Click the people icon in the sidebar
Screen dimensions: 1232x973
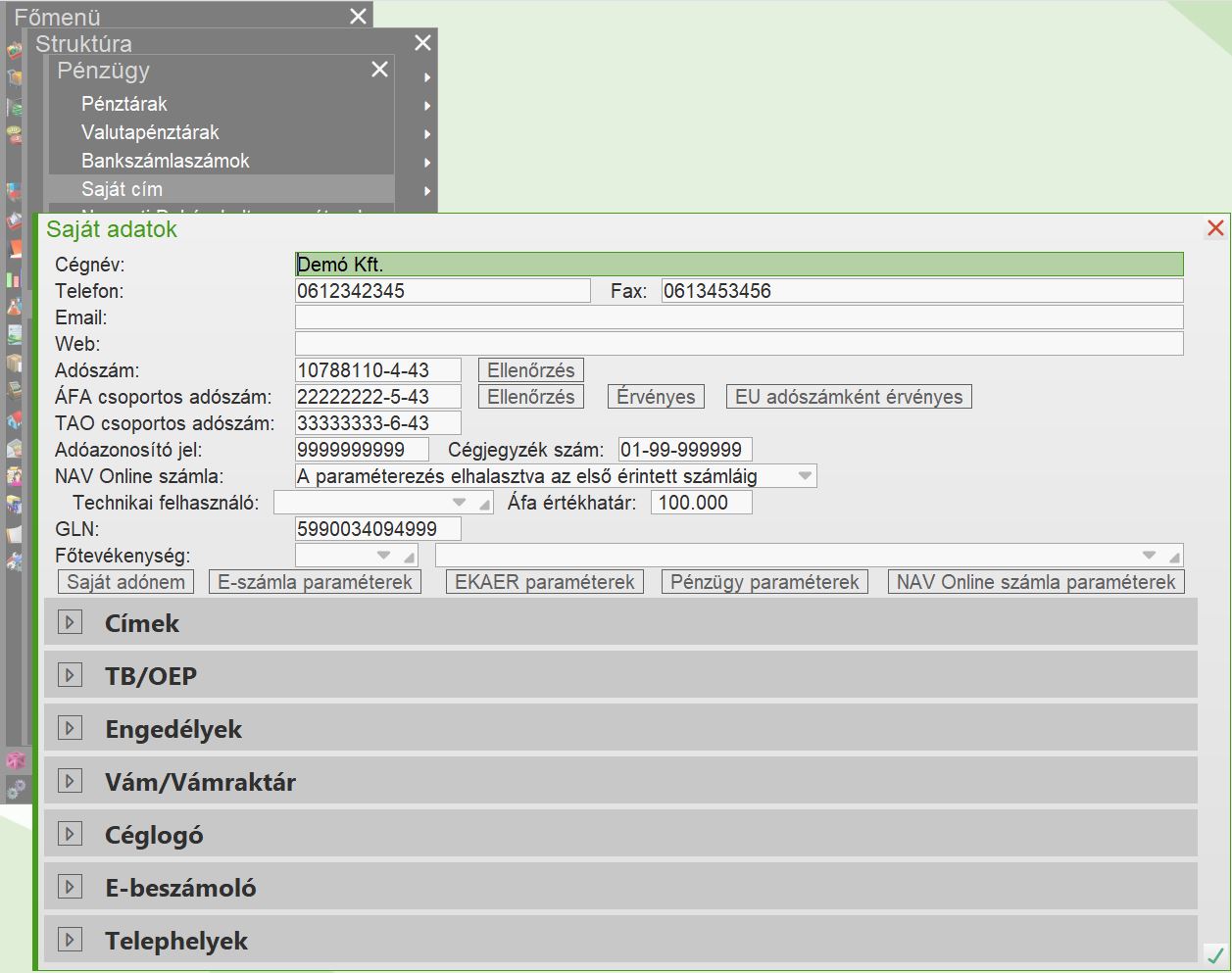click(x=14, y=477)
